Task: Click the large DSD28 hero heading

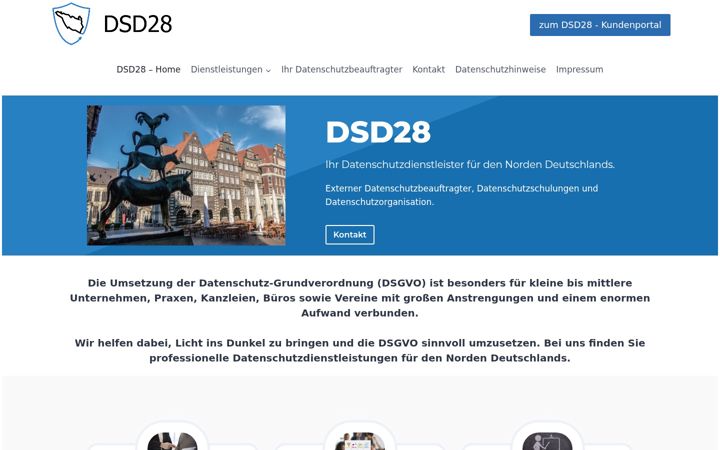Action: tap(378, 132)
